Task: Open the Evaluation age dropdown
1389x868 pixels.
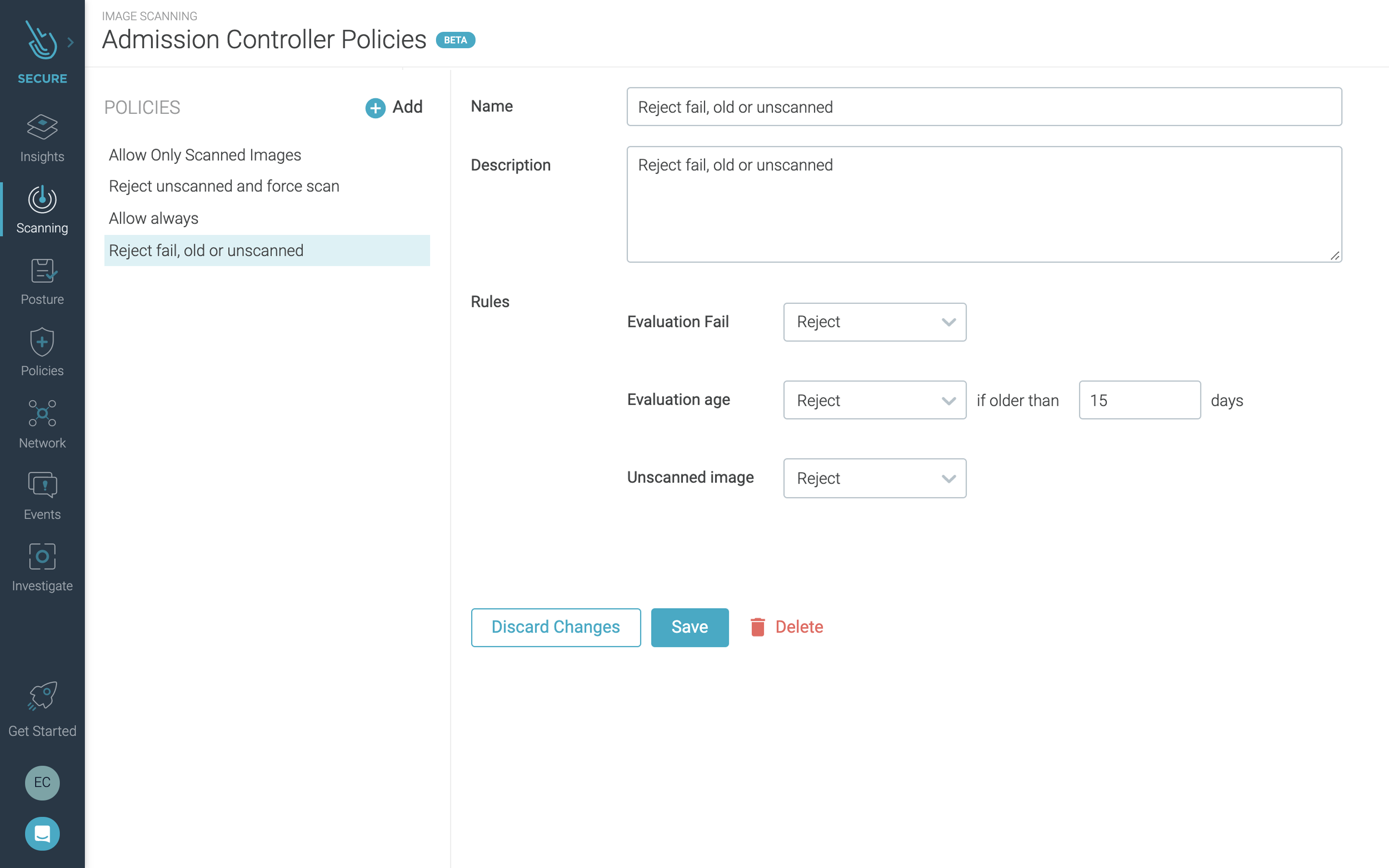Action: coord(873,400)
